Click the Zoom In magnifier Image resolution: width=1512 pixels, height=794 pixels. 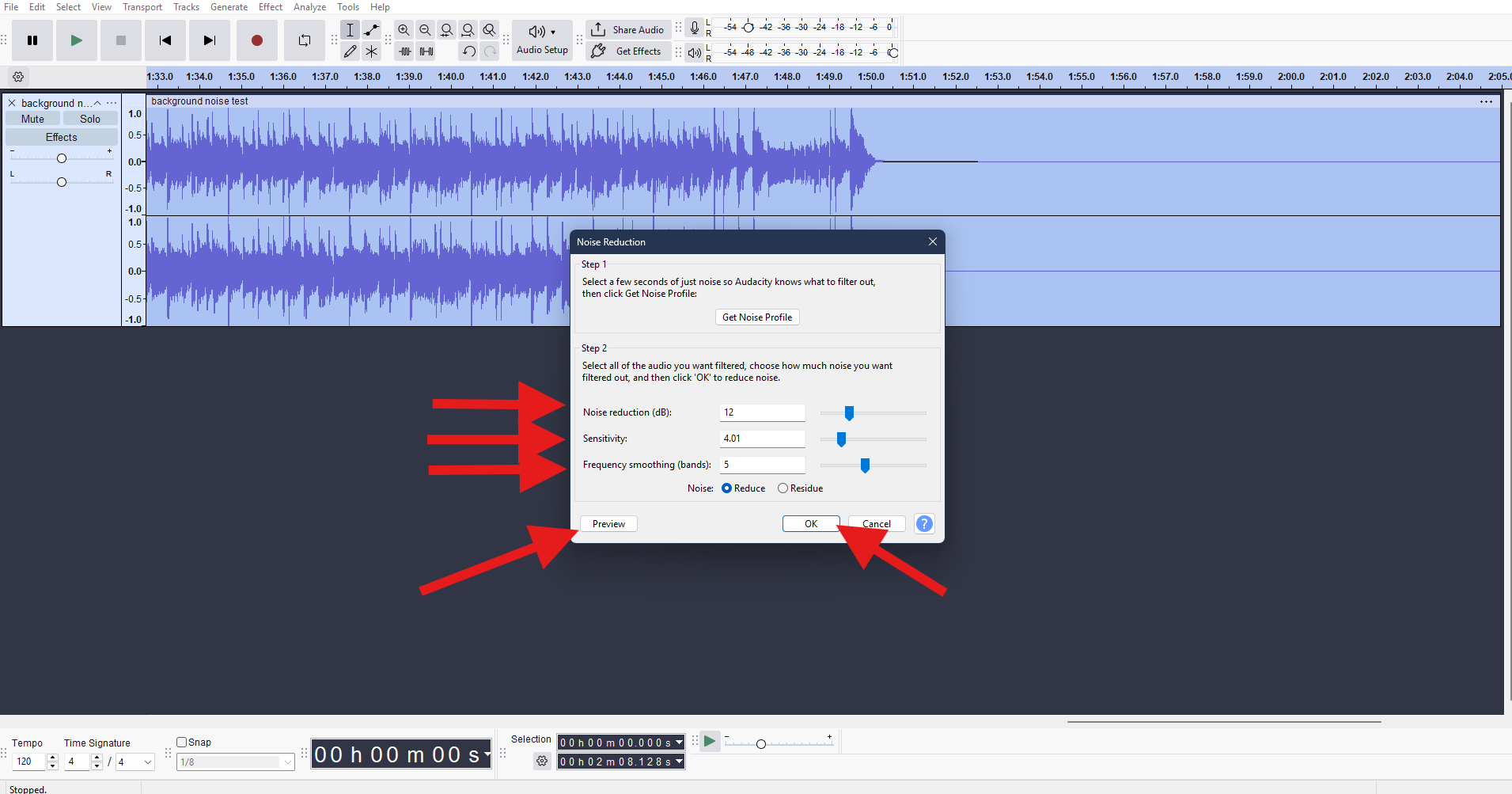point(404,29)
